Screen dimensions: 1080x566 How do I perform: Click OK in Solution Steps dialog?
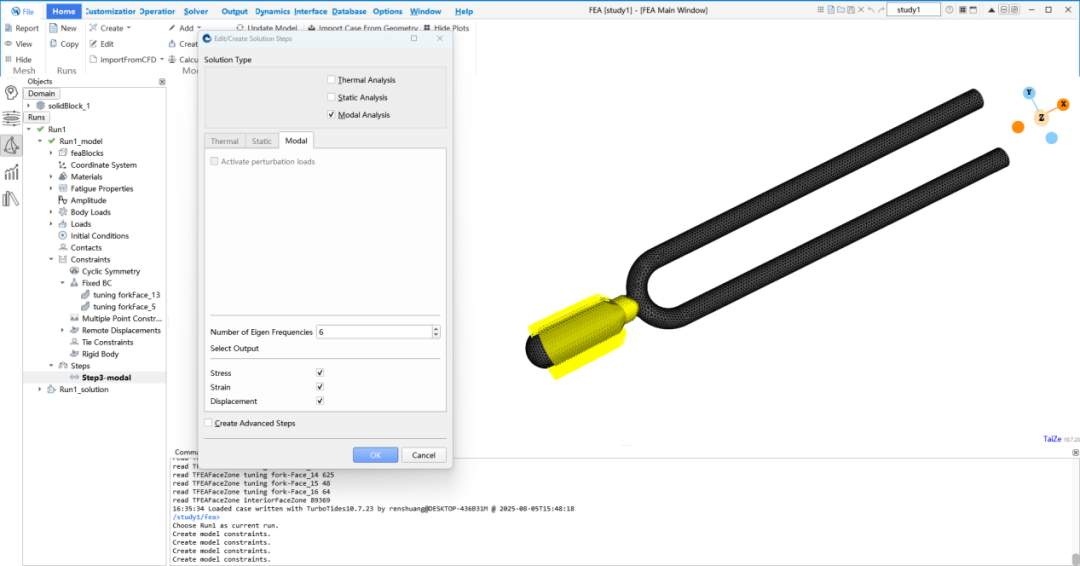[375, 455]
